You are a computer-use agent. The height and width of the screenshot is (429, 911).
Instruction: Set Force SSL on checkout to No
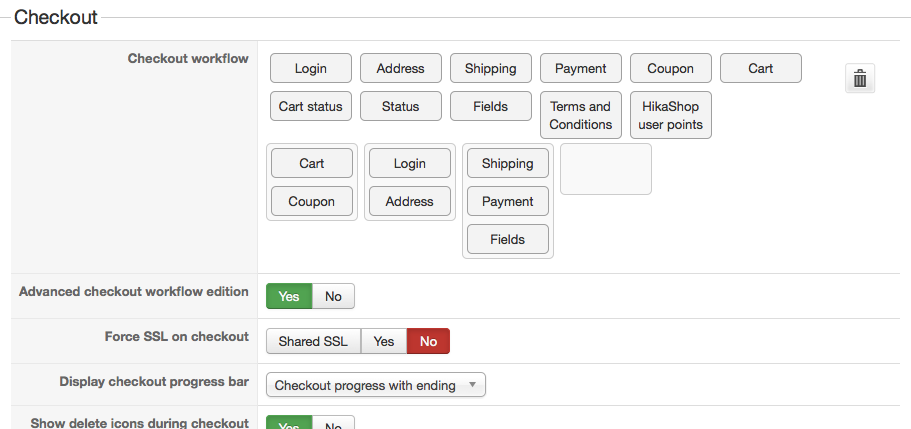(428, 341)
